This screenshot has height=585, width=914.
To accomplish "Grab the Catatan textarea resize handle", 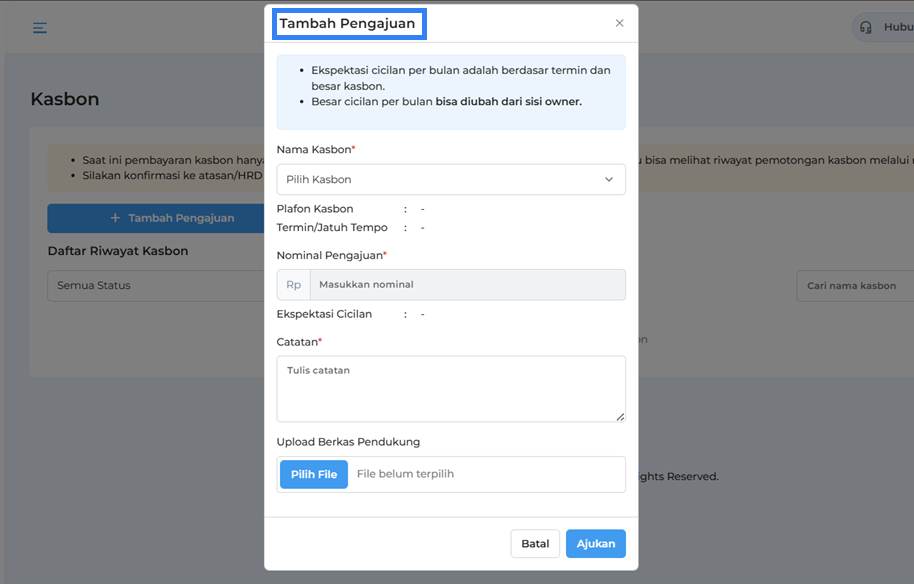I will point(620,416).
